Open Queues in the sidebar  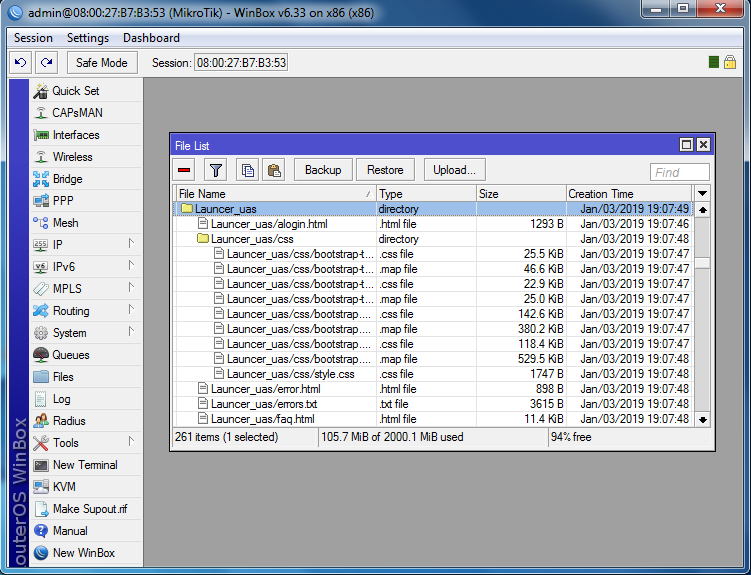pos(87,355)
